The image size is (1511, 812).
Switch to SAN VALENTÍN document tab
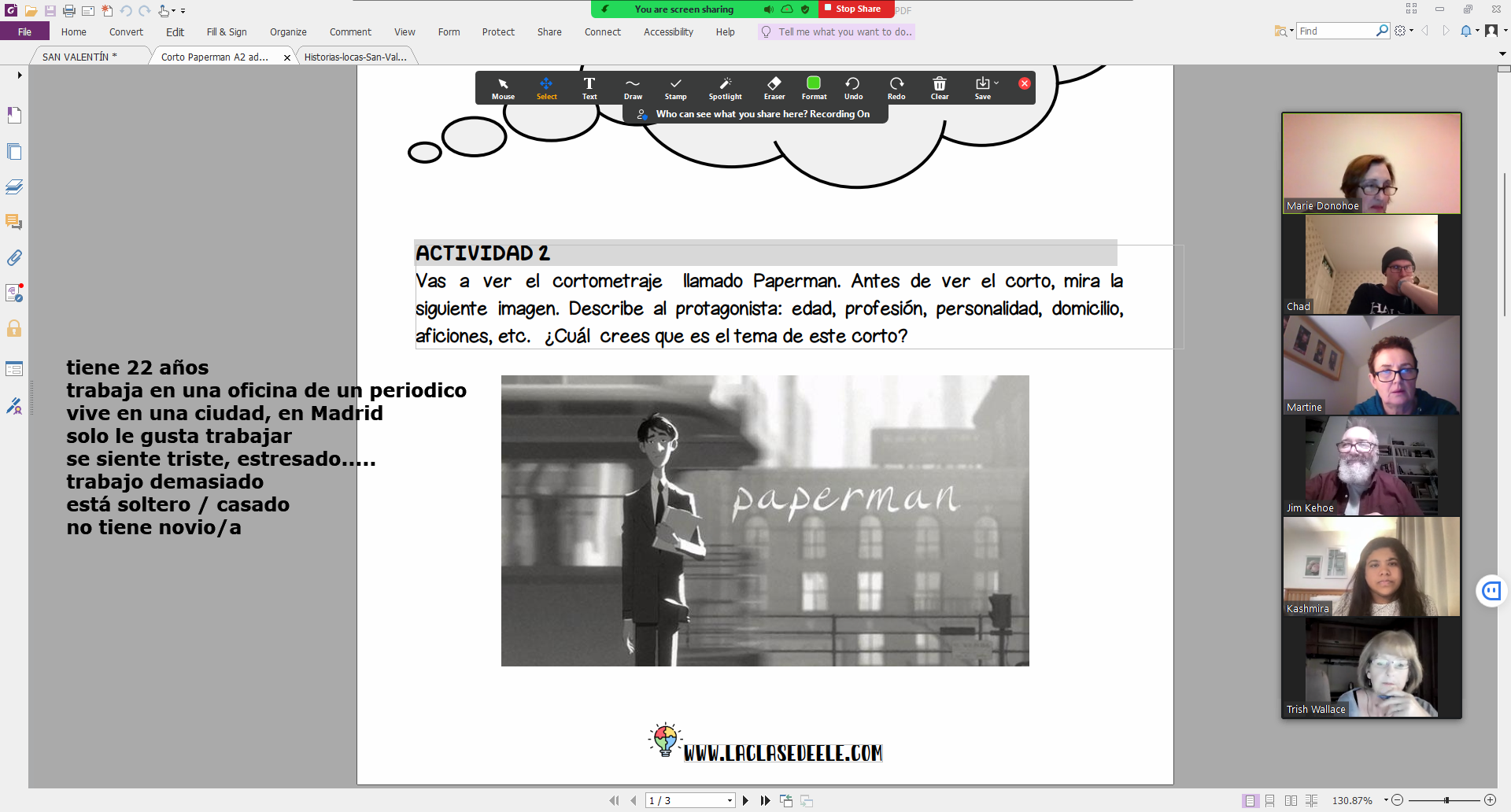click(79, 57)
